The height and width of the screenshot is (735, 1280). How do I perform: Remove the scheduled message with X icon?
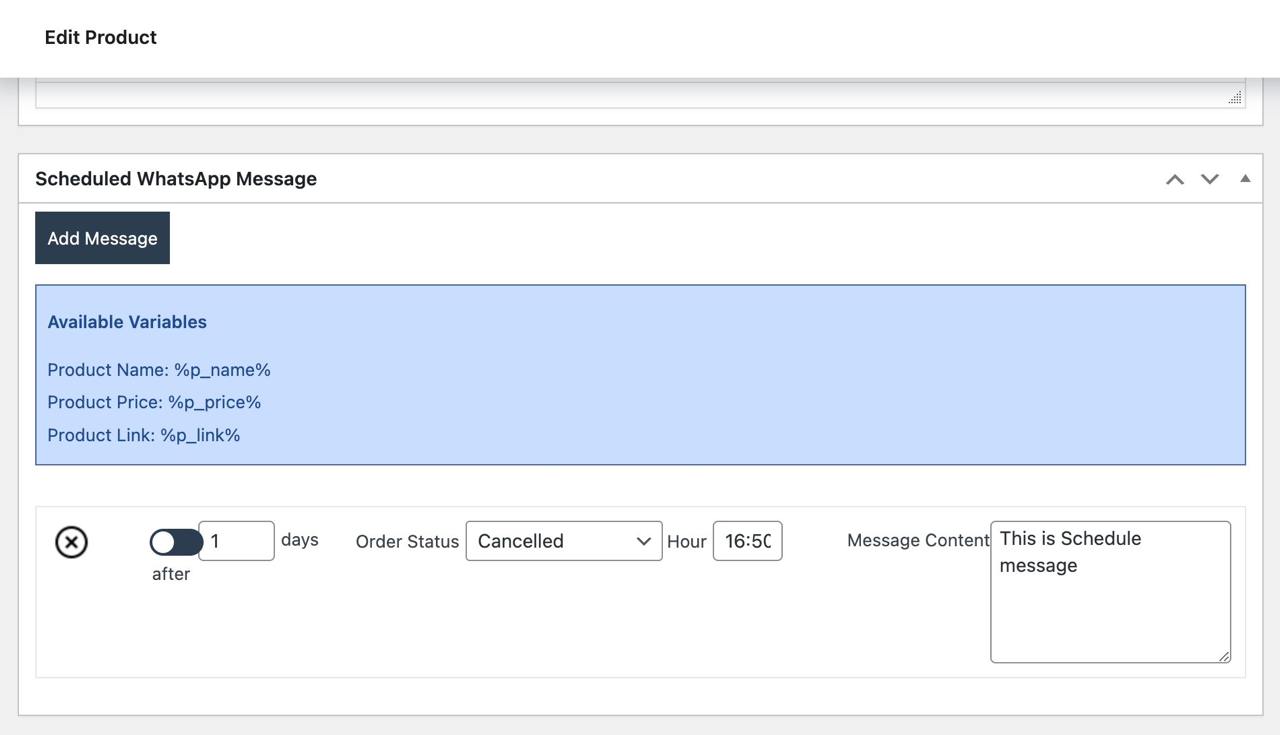(71, 542)
